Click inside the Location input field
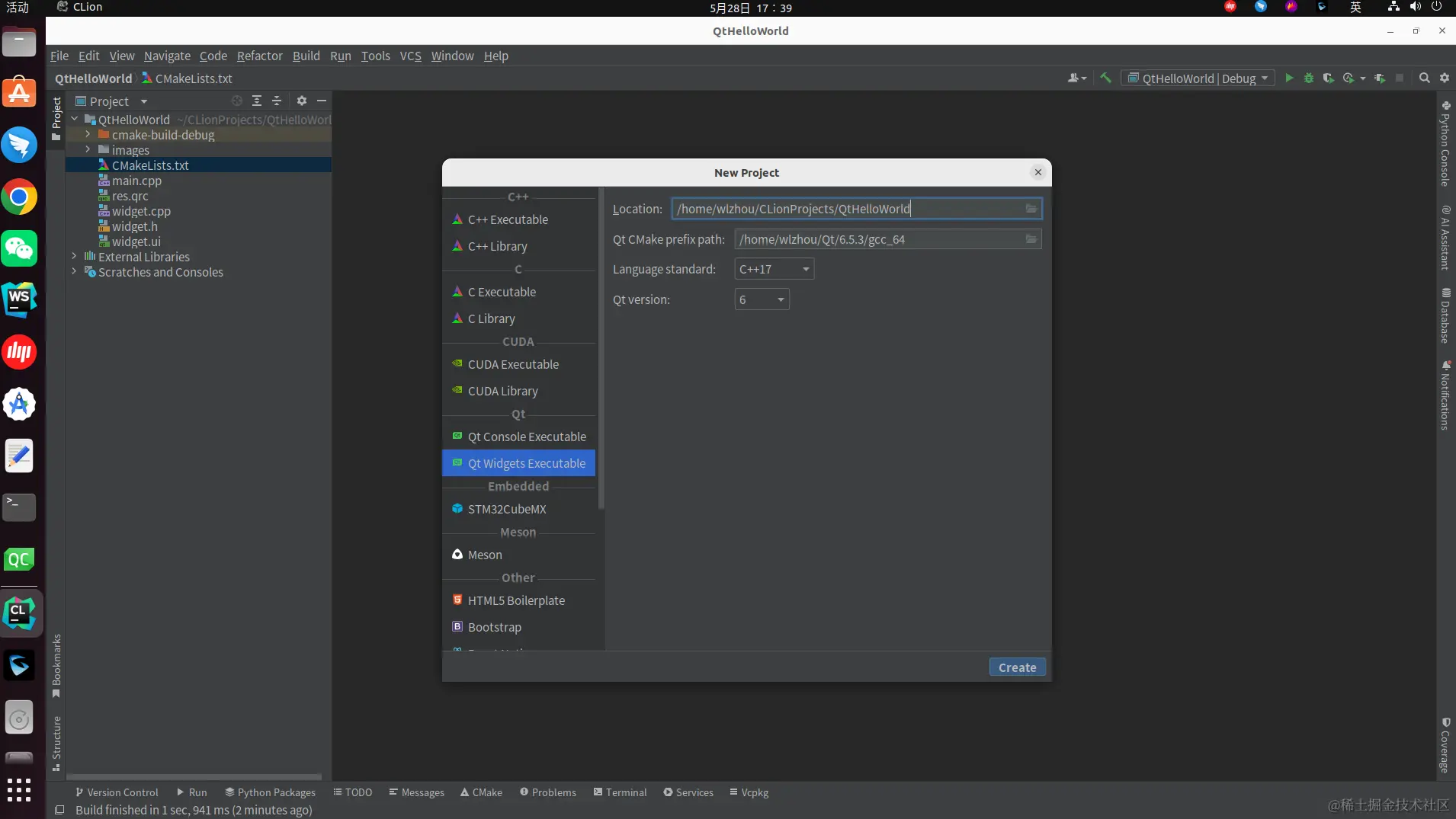 (x=839, y=209)
